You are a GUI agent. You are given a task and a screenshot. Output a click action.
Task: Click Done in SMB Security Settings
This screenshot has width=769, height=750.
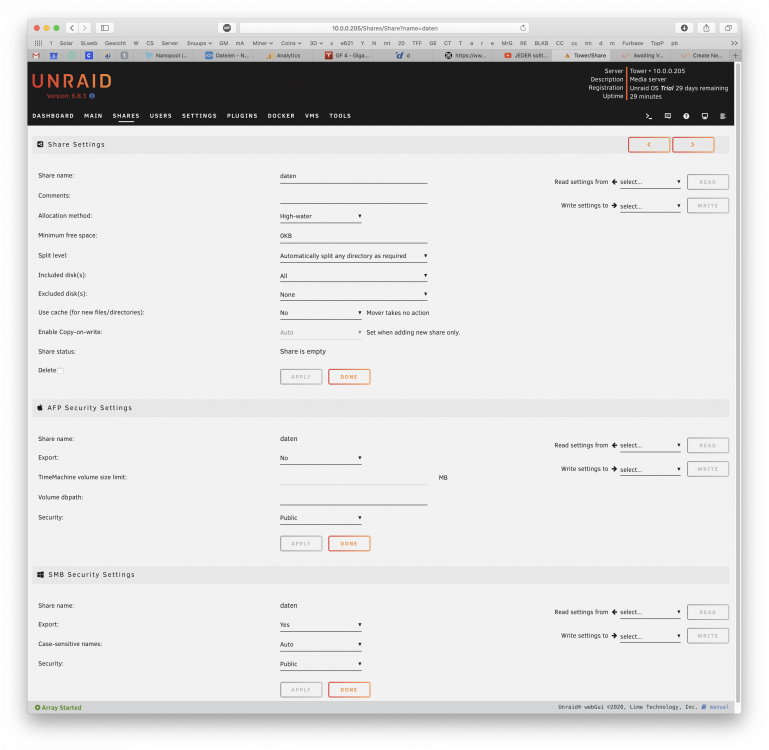tap(349, 690)
